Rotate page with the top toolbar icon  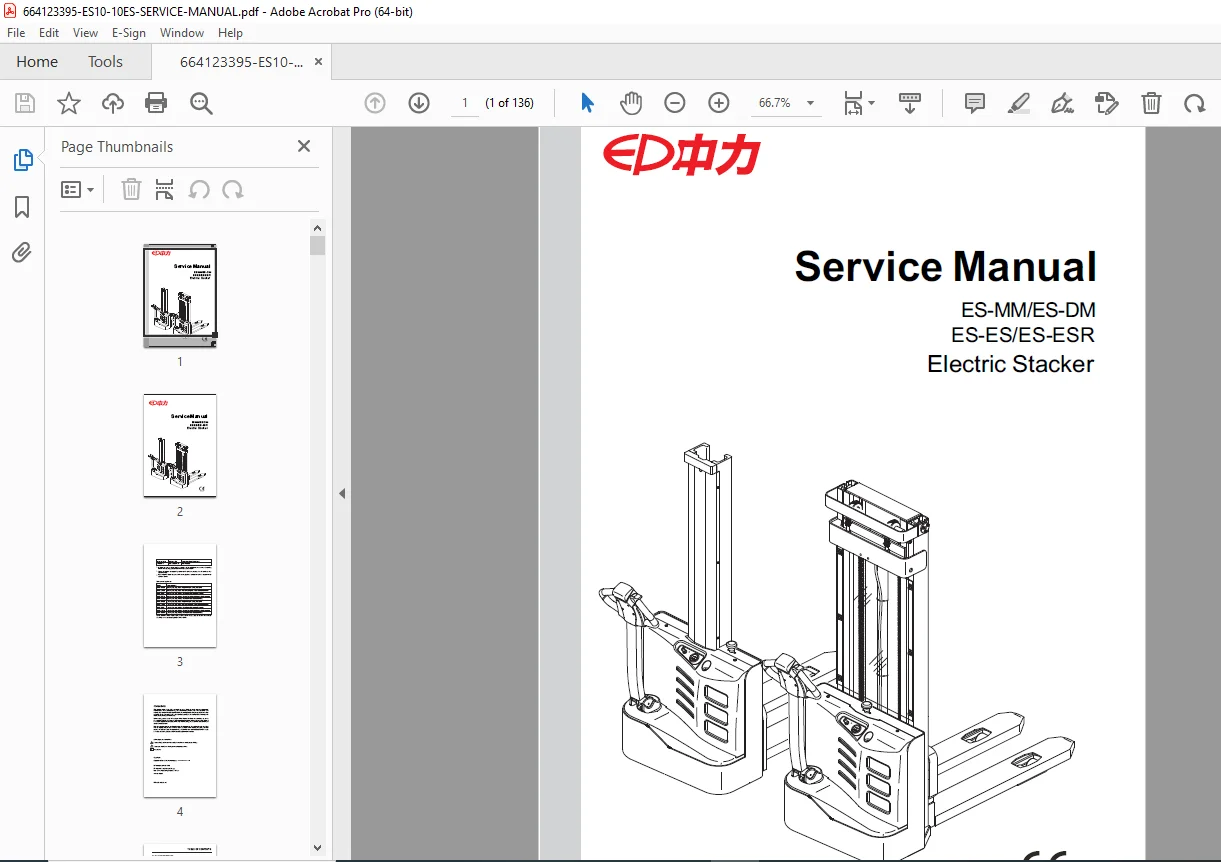point(1194,103)
